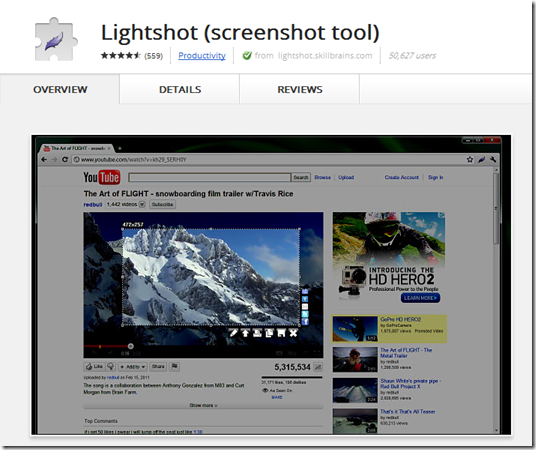This screenshot has height=450, width=536.
Task: Expand "Show more" in video description
Action: click(x=203, y=405)
